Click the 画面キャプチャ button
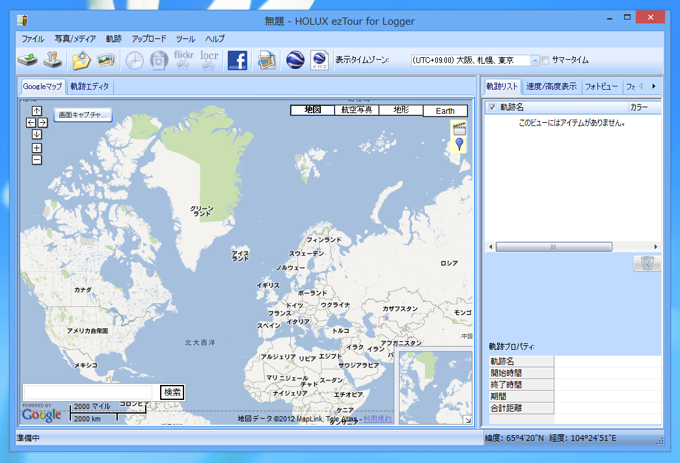The width and height of the screenshot is (680, 463). (82, 115)
